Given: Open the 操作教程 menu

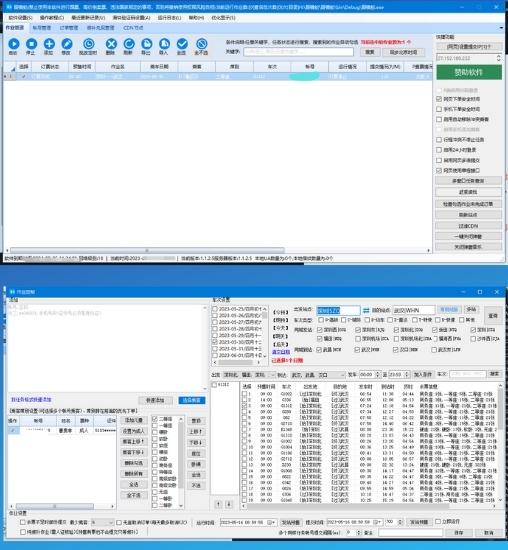Looking at the screenshot, I should click(52, 18).
